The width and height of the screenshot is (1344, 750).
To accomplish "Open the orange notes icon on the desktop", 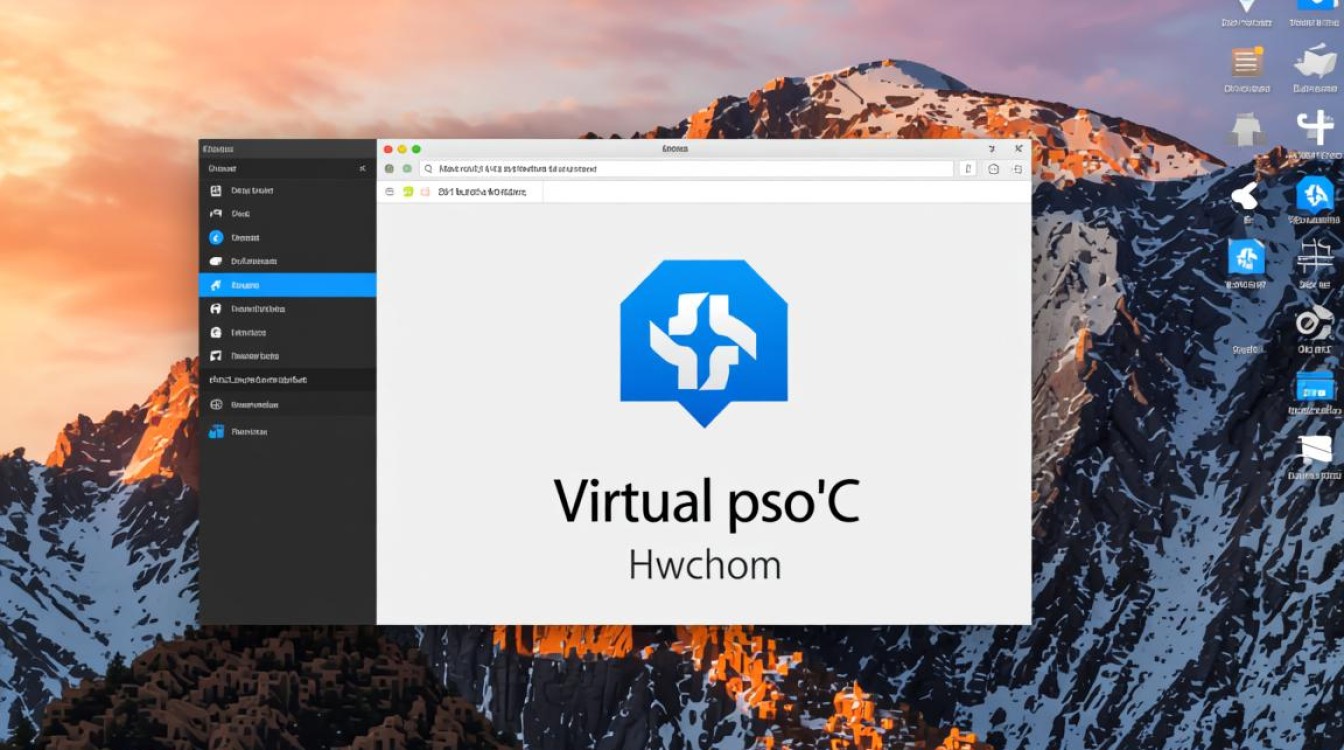I will (x=1246, y=62).
